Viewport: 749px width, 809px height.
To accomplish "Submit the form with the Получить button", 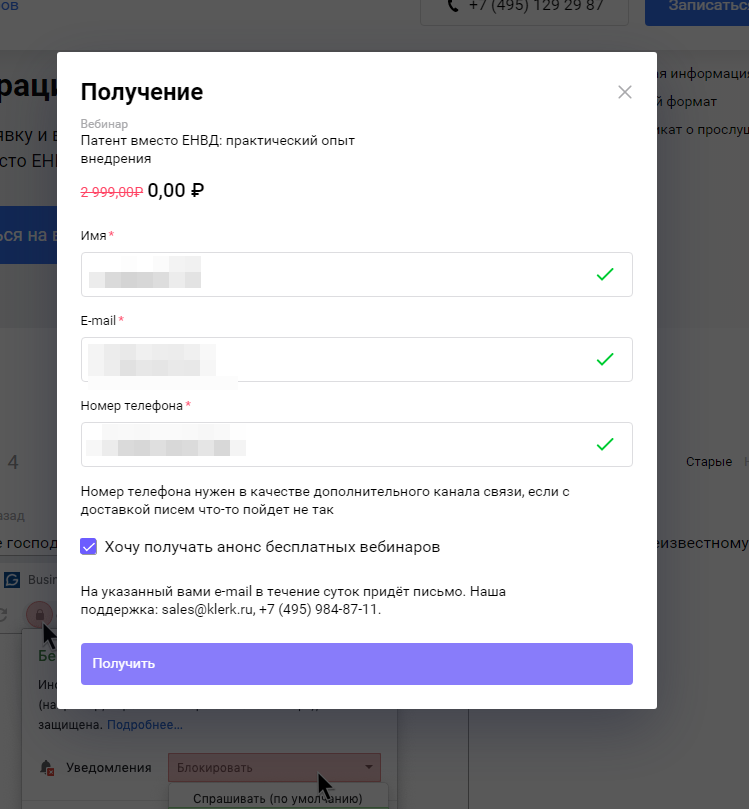I will pos(357,664).
